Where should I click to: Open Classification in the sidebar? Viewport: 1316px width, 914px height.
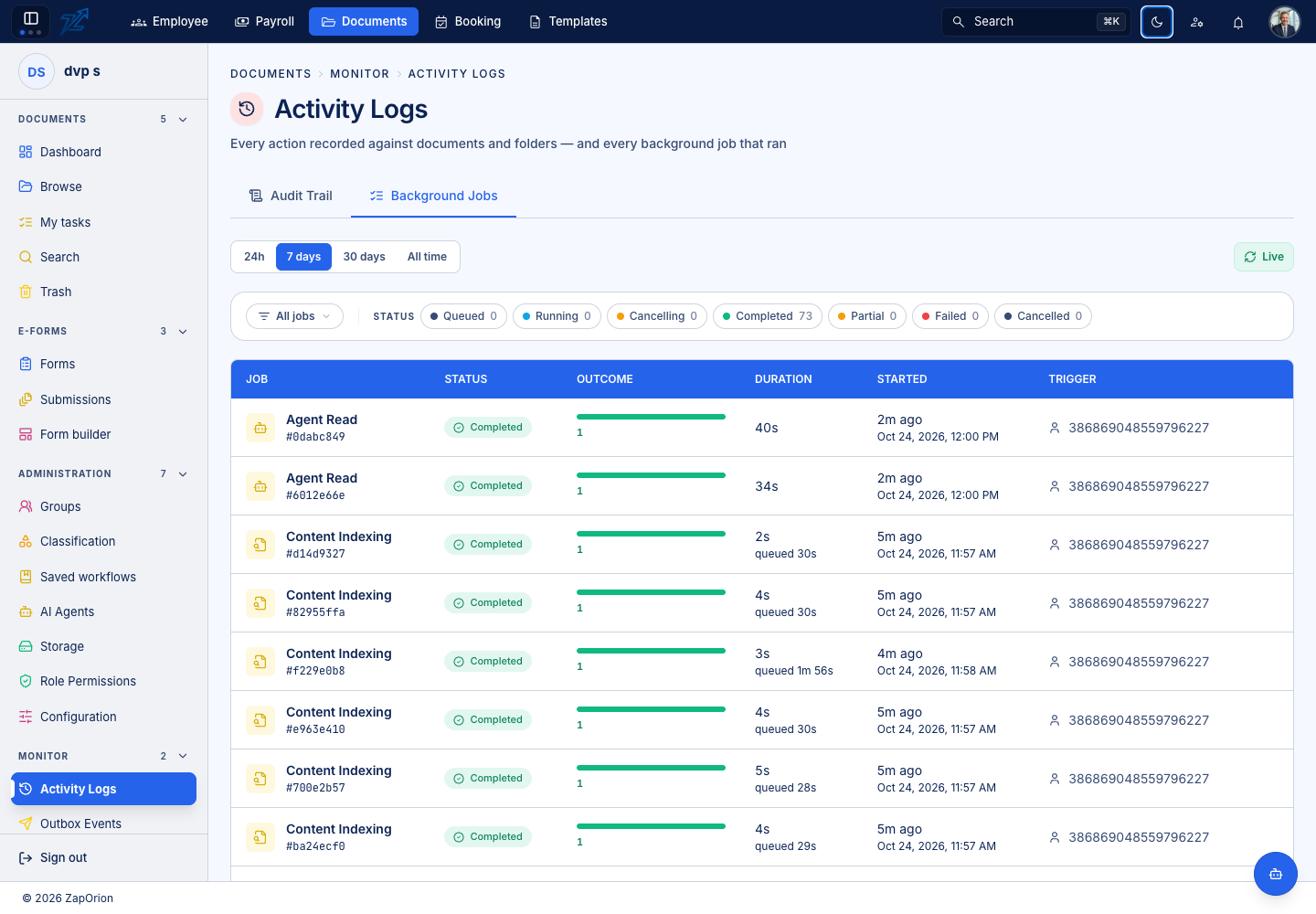(104, 541)
